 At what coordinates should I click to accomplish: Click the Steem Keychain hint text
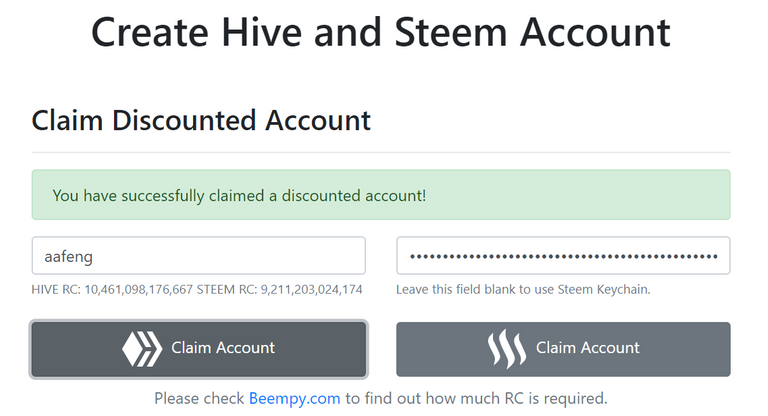pyautogui.click(x=523, y=289)
